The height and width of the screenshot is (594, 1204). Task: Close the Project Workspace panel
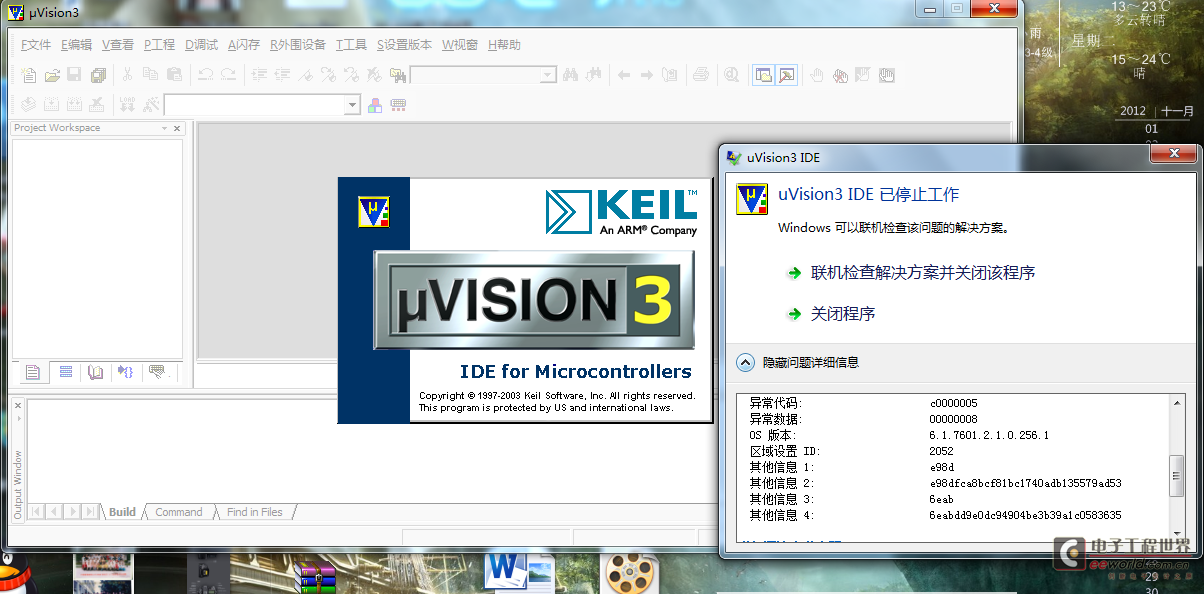(177, 128)
